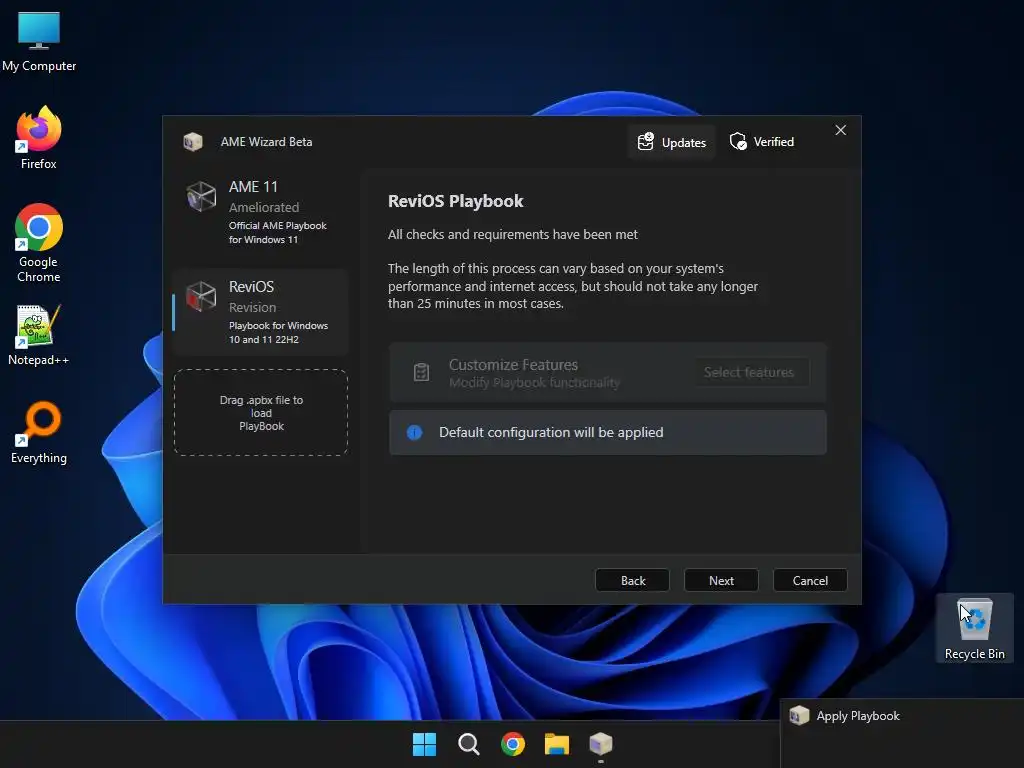The height and width of the screenshot is (768, 1024).
Task: Click the Customize Features clipboard icon
Action: click(421, 372)
